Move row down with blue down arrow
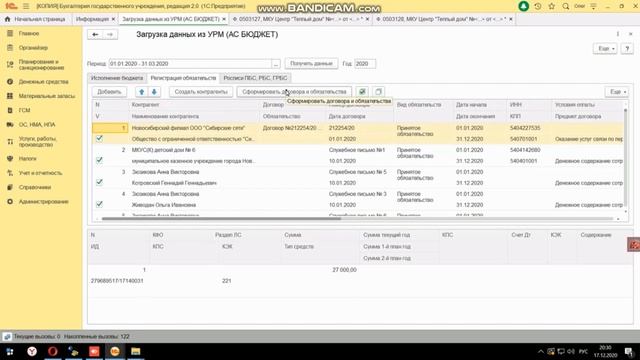Screen dimensions: 640x360 click(154, 92)
